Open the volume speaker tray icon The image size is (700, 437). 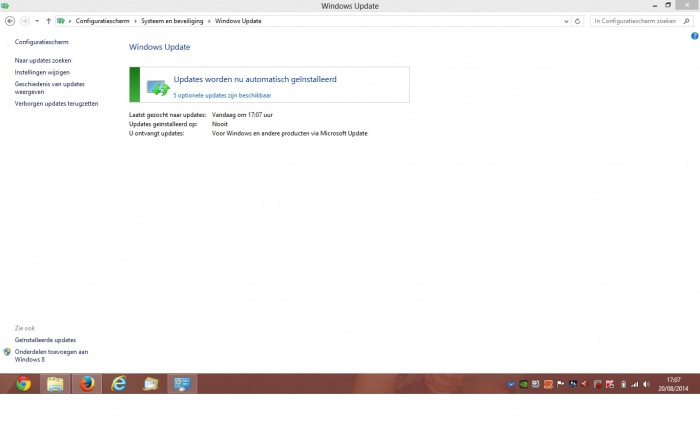coord(646,384)
